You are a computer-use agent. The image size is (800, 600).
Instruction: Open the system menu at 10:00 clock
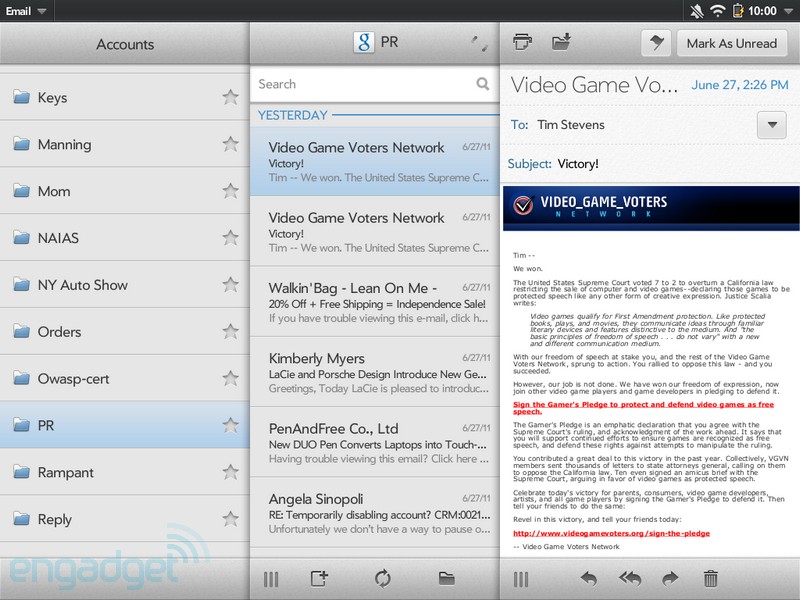(x=769, y=11)
